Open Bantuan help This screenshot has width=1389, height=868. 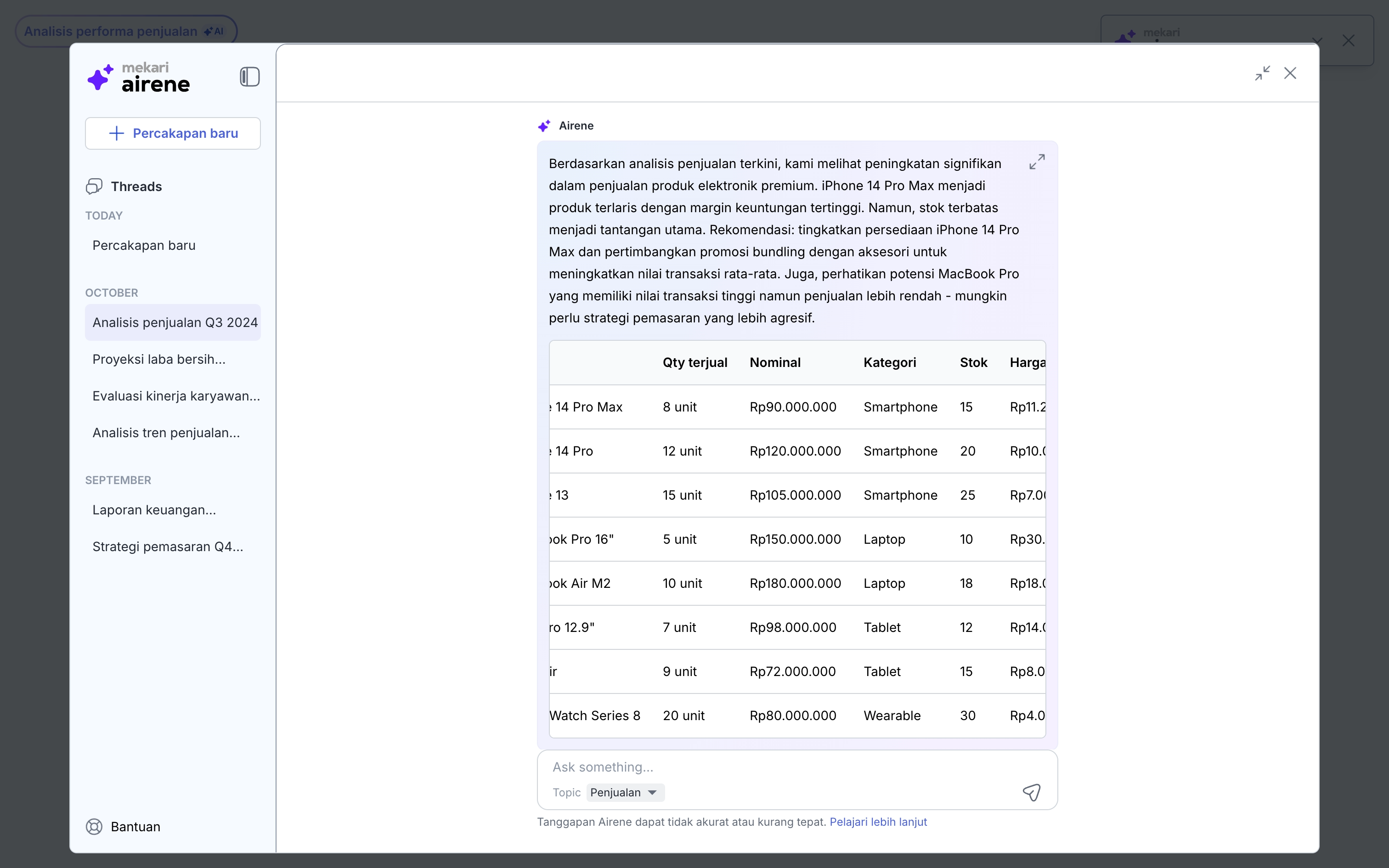click(124, 826)
